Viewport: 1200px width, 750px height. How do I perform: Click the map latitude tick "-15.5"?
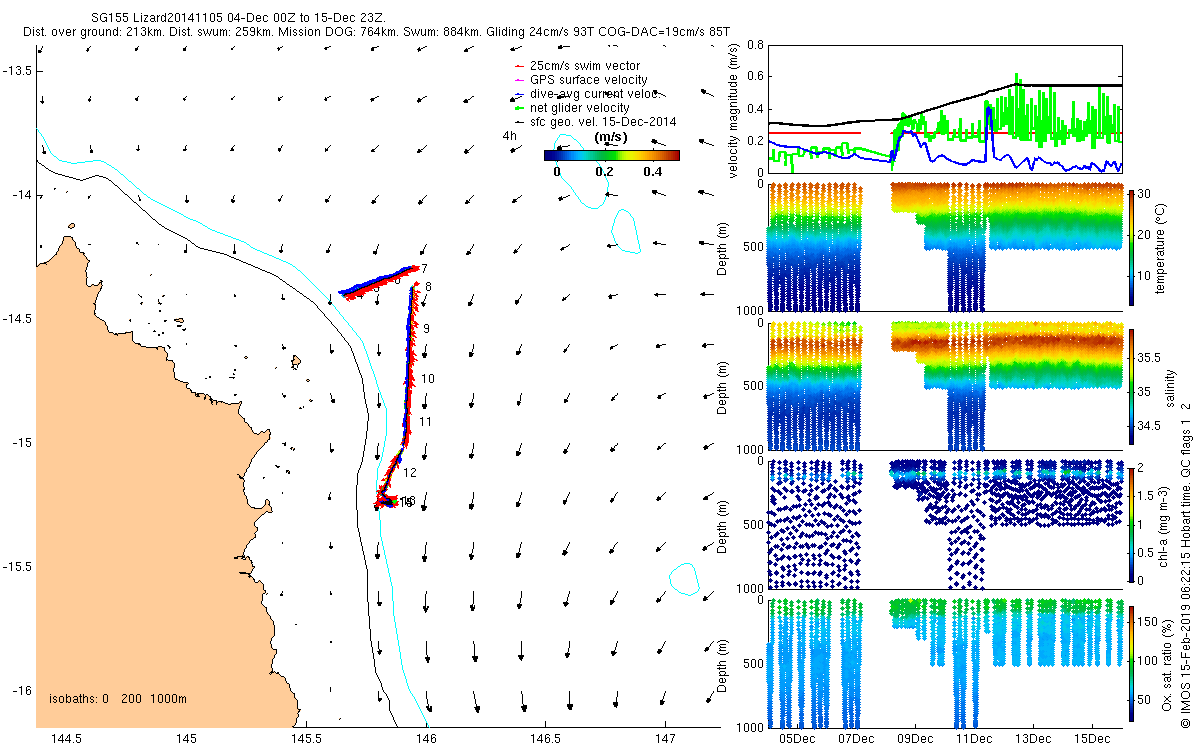pos(18,567)
